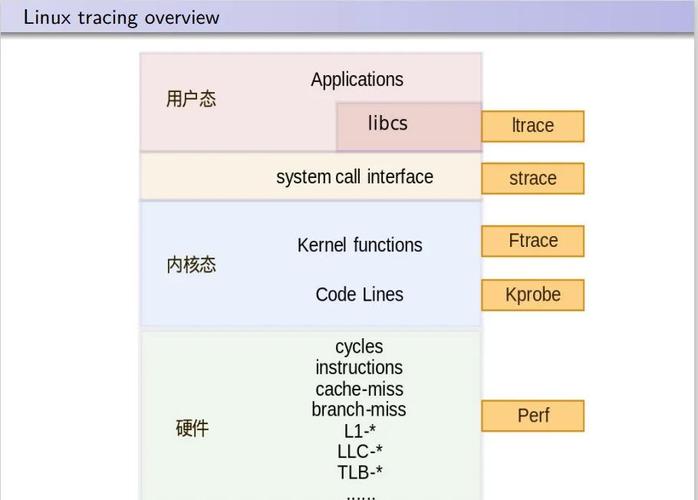The width and height of the screenshot is (698, 500).
Task: Click the Perf box
Action: click(x=533, y=415)
